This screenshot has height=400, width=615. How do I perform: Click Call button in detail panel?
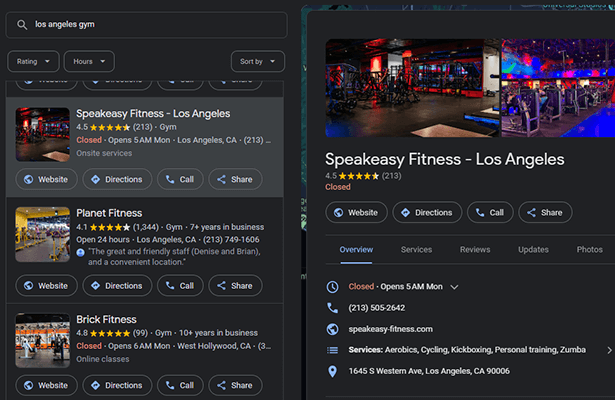point(490,213)
